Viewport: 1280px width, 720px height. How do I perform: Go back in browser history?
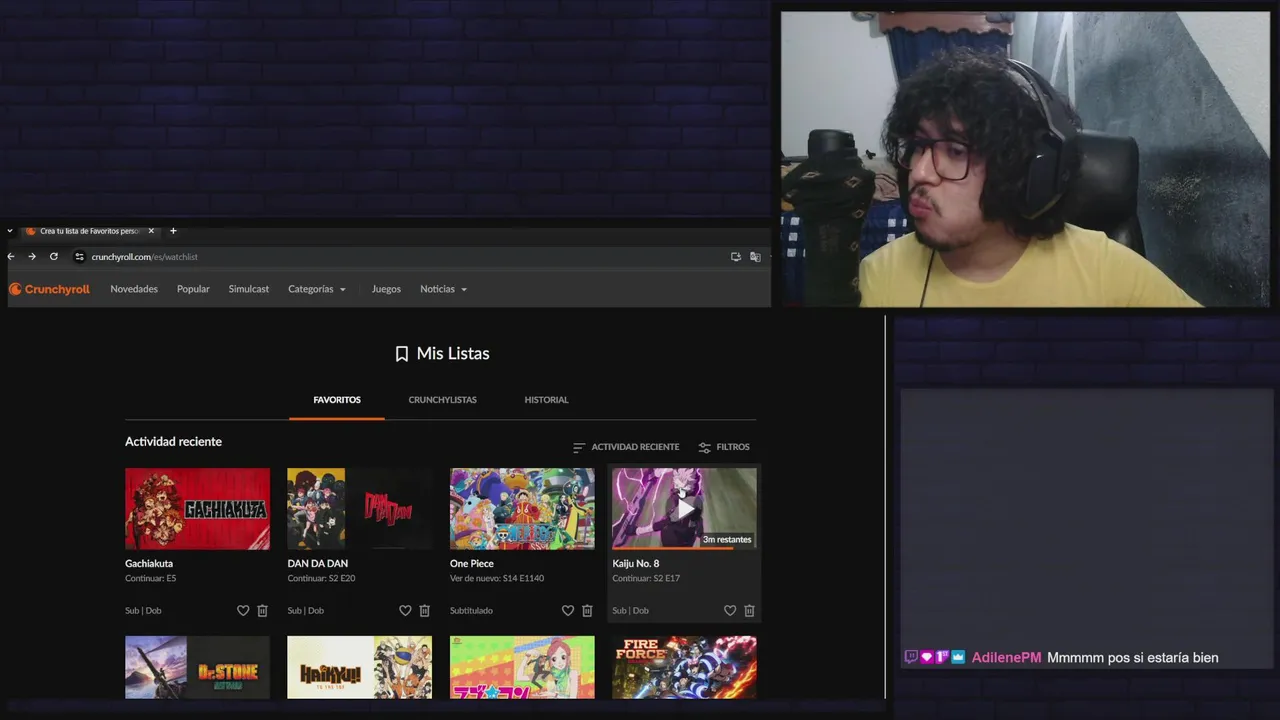(11, 257)
